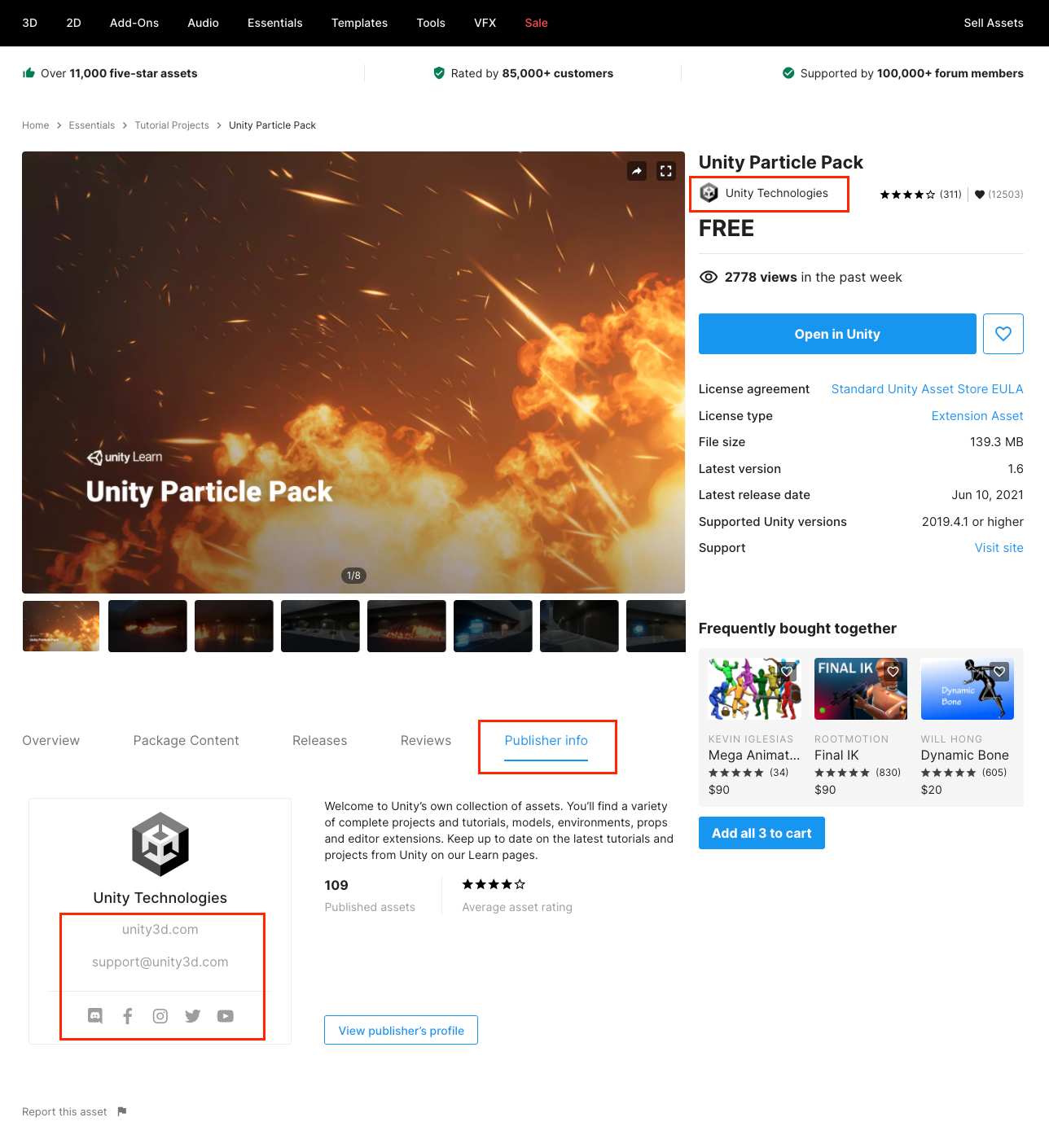
Task: Open Standard Unity Asset Store EULA link
Action: coord(927,389)
